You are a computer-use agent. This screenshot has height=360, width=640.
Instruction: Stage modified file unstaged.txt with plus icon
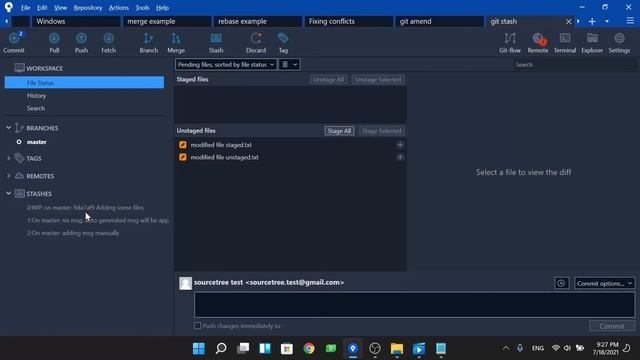(x=400, y=157)
